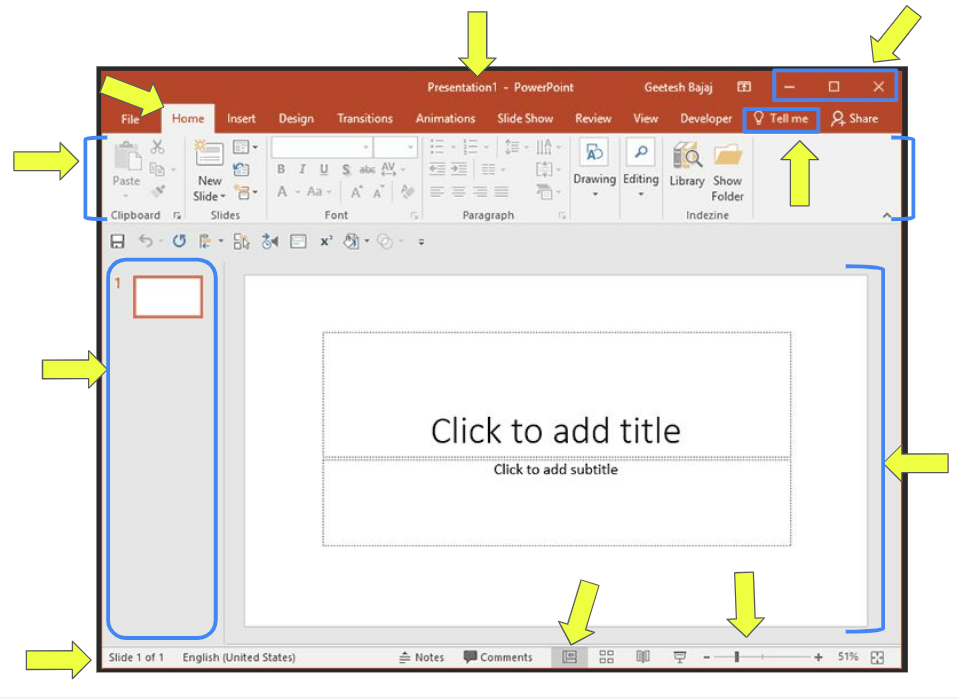Switch to Reading View in status bar
The image size is (958, 700).
tap(643, 657)
